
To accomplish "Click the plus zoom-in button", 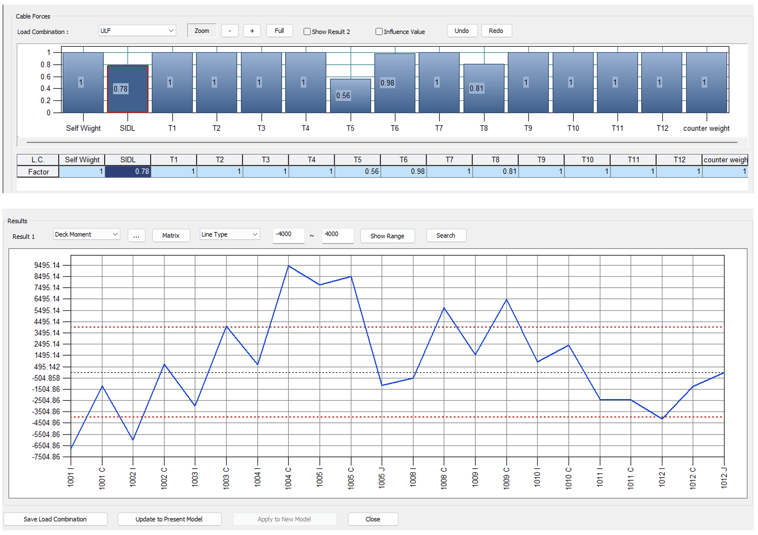I will pyautogui.click(x=252, y=31).
